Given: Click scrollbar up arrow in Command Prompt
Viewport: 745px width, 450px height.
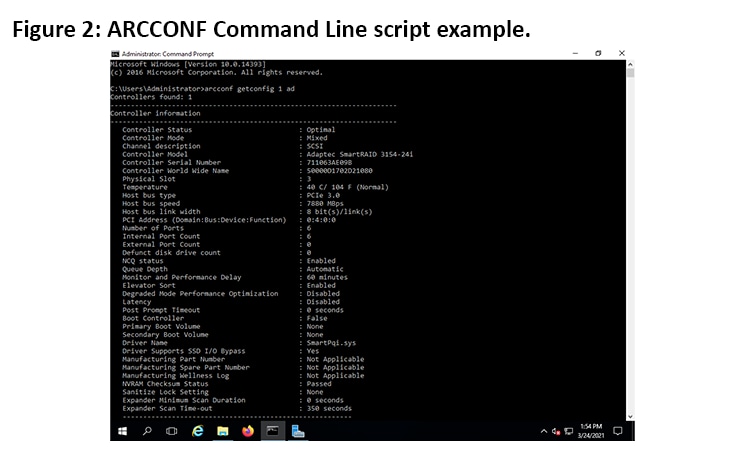Looking at the screenshot, I should click(x=630, y=64).
